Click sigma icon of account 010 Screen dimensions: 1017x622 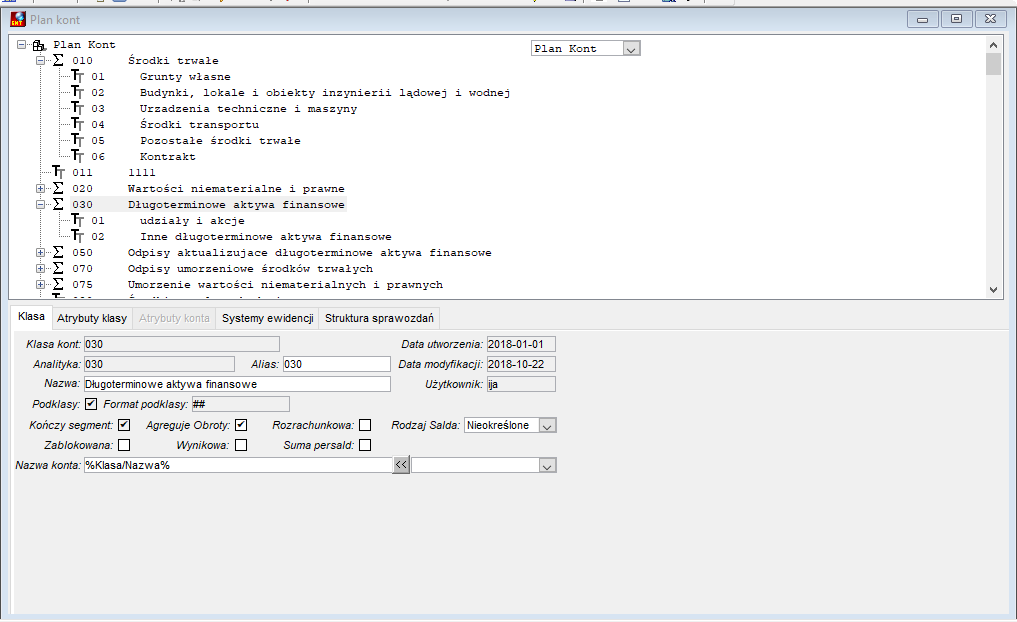58,60
